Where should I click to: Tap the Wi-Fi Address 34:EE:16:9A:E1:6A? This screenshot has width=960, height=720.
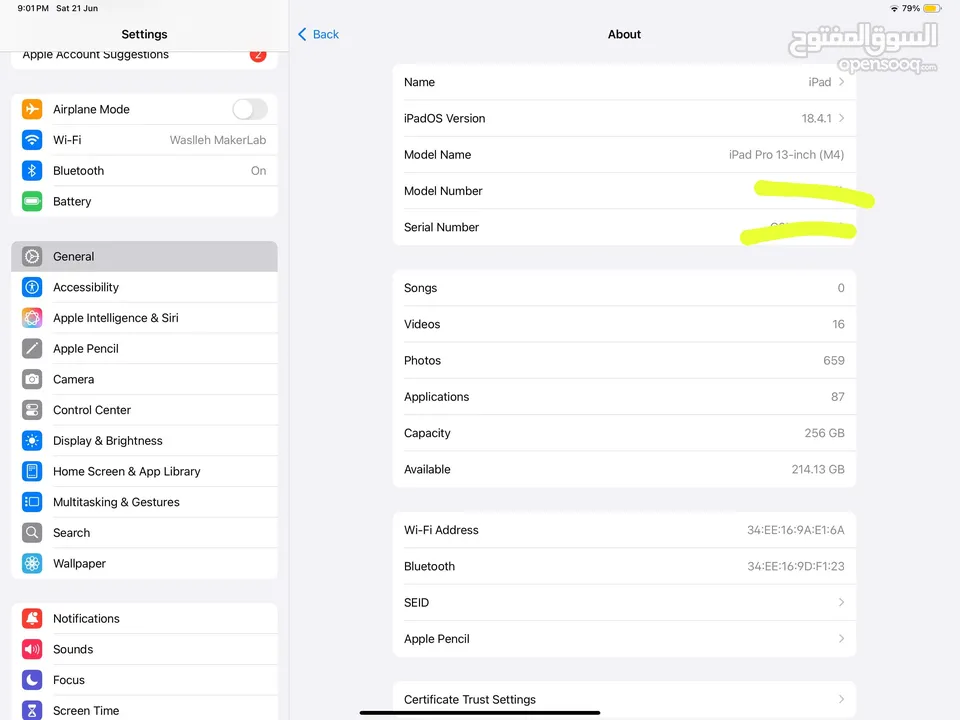click(x=795, y=530)
